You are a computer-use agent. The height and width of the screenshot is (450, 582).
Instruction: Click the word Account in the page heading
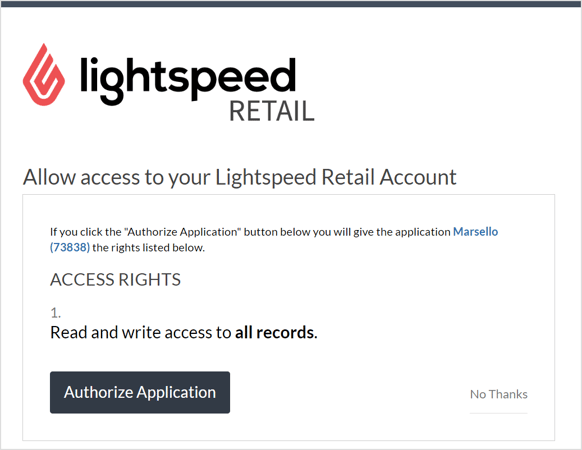[x=418, y=177]
